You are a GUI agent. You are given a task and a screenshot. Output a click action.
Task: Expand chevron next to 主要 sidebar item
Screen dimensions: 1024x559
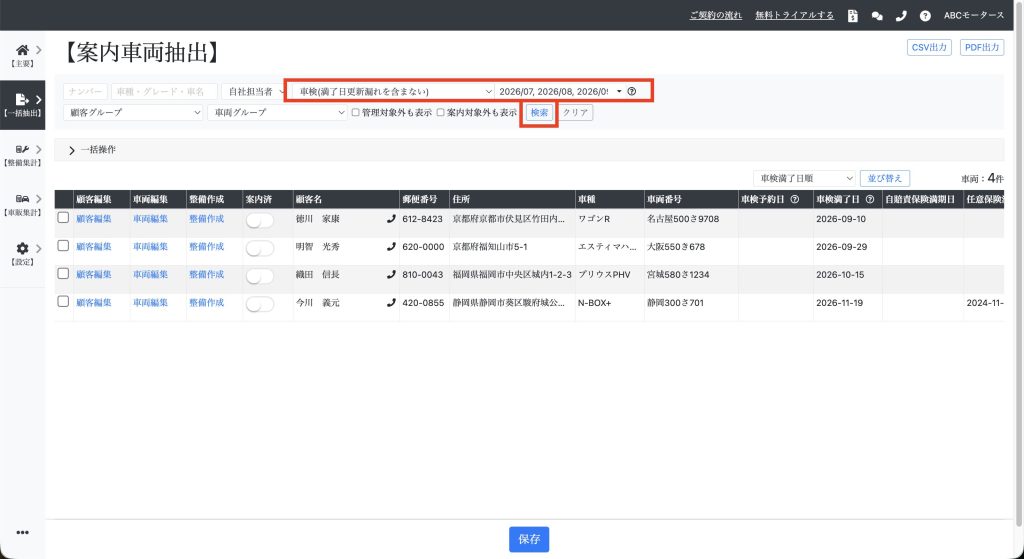(39, 50)
